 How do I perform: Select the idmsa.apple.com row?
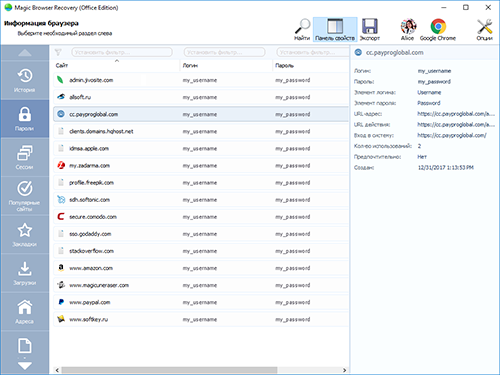201,148
